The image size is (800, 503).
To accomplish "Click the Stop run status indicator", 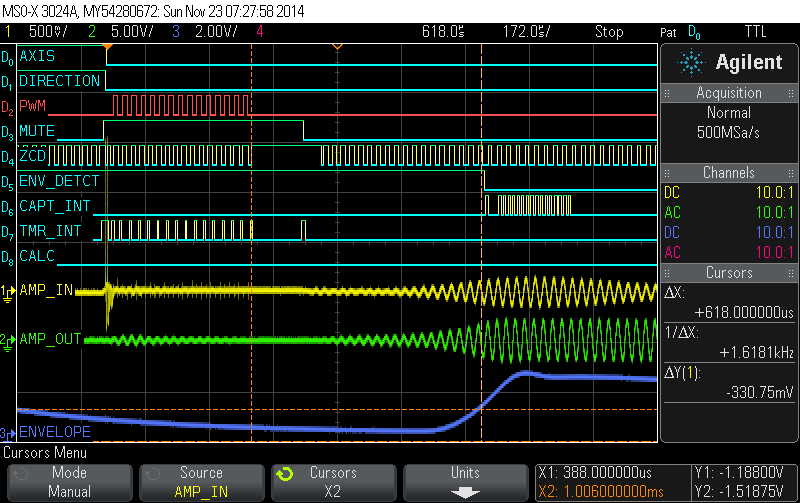I will click(x=609, y=32).
